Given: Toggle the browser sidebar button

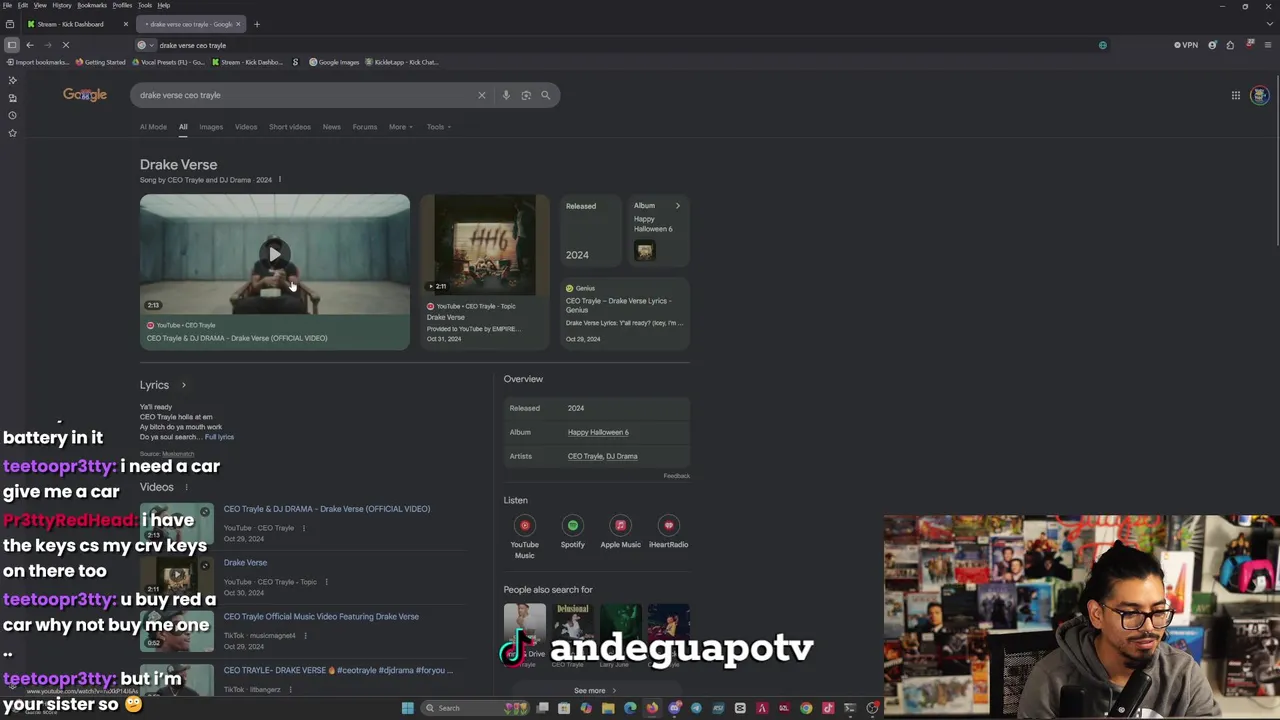Looking at the screenshot, I should (11, 45).
